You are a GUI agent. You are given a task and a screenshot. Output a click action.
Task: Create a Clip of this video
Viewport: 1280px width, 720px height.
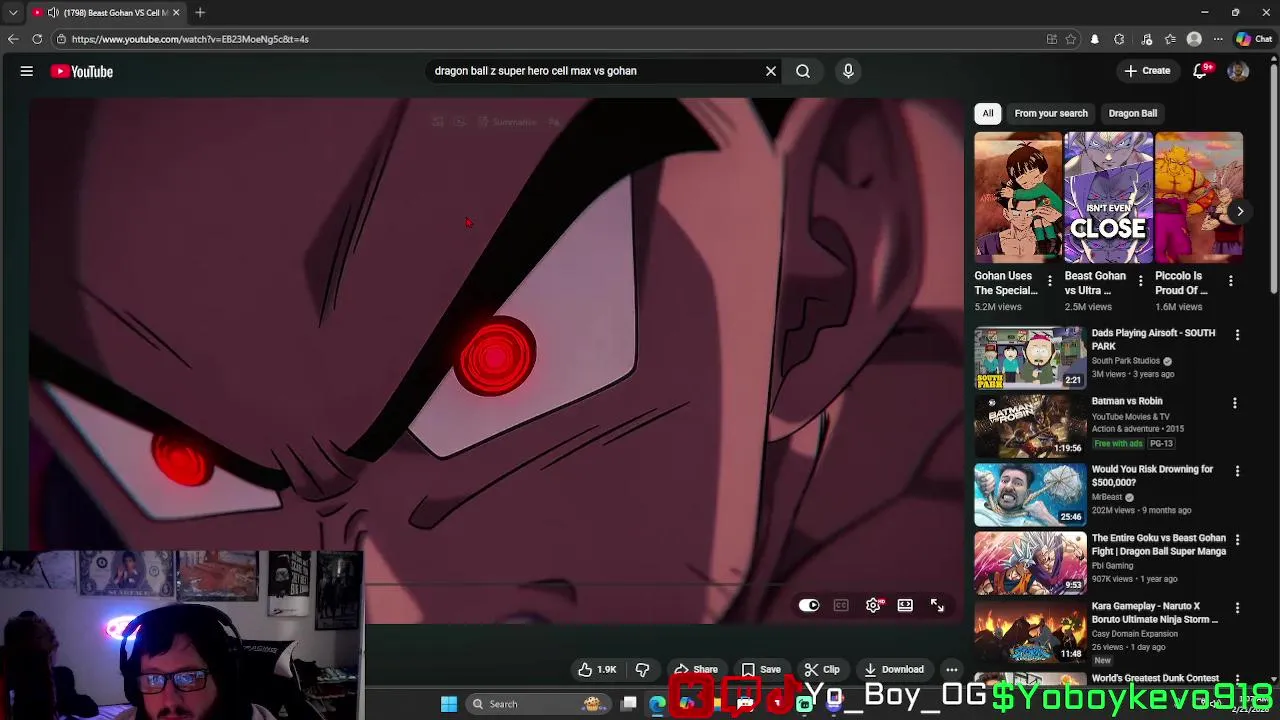point(822,669)
